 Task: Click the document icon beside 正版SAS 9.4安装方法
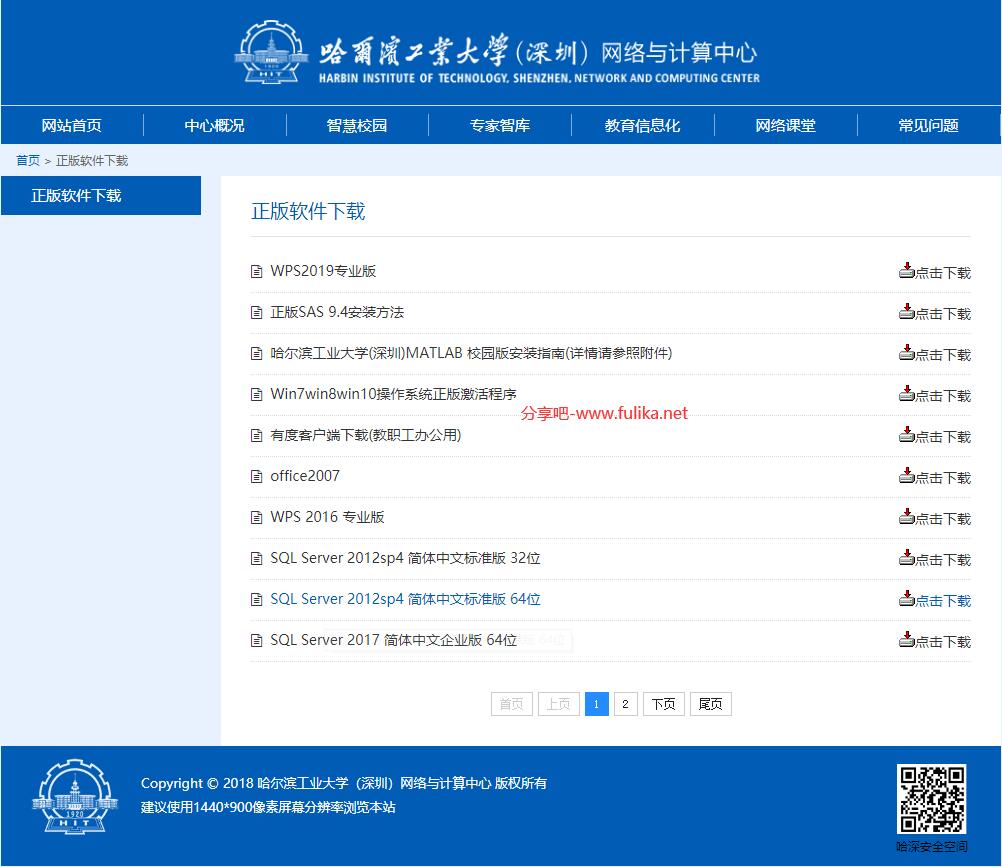pyautogui.click(x=256, y=312)
